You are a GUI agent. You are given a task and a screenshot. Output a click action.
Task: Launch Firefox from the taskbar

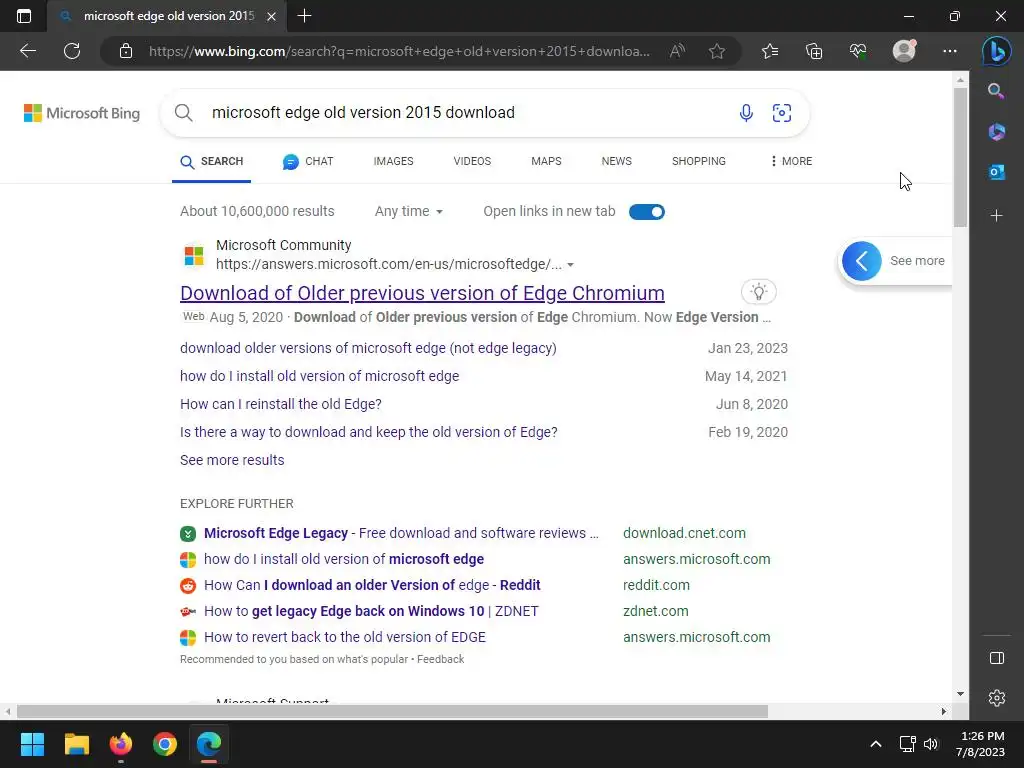click(x=121, y=744)
